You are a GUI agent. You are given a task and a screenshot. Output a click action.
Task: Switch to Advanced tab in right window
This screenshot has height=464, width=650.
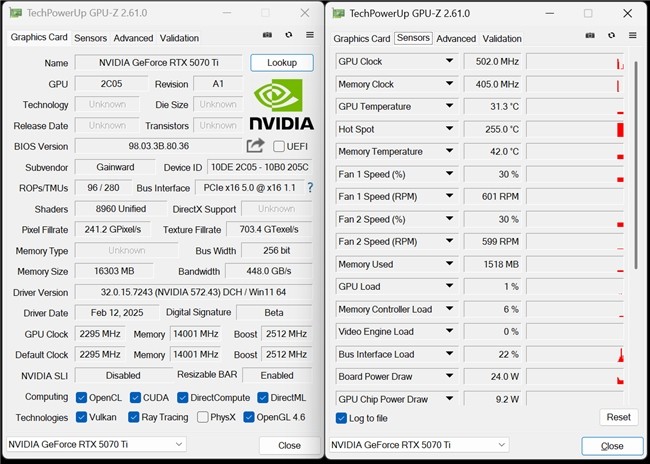coord(456,39)
